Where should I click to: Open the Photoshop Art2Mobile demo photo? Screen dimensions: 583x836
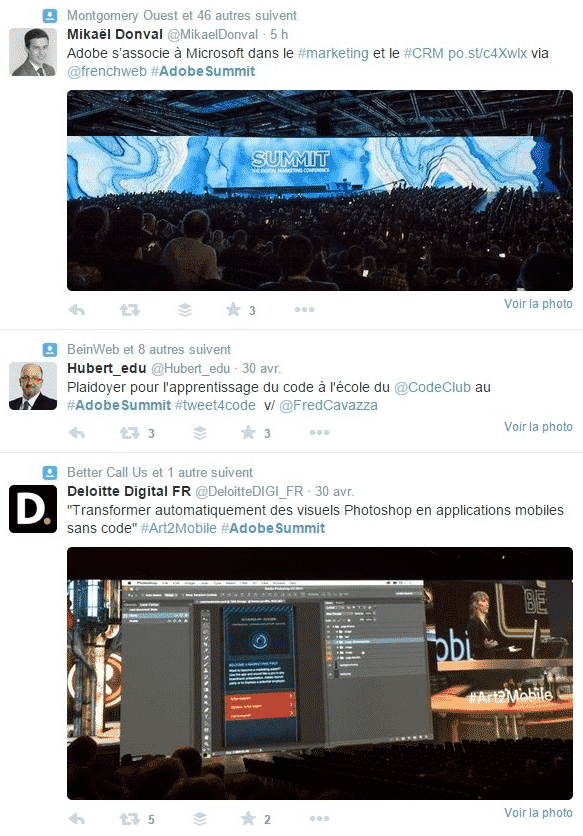(x=320, y=673)
